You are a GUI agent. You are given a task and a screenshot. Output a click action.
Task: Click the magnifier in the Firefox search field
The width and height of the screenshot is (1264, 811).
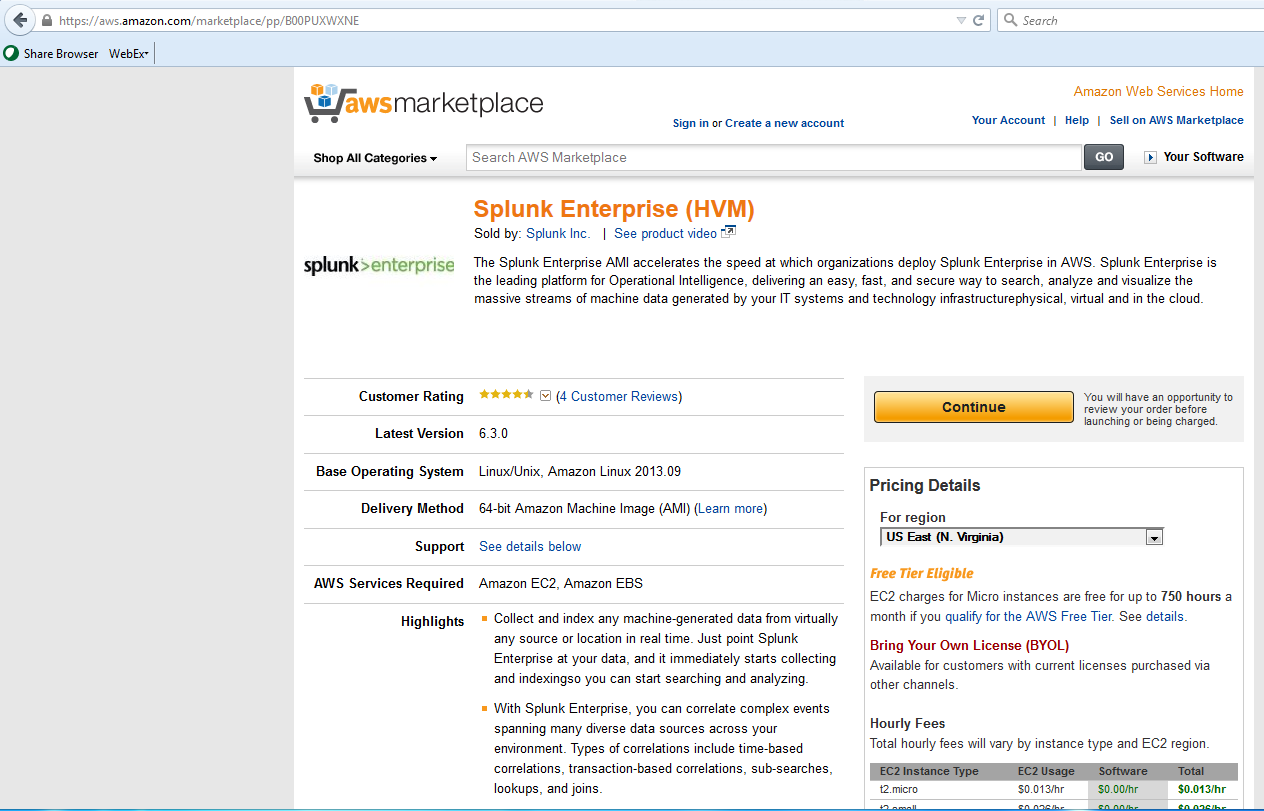1010,19
